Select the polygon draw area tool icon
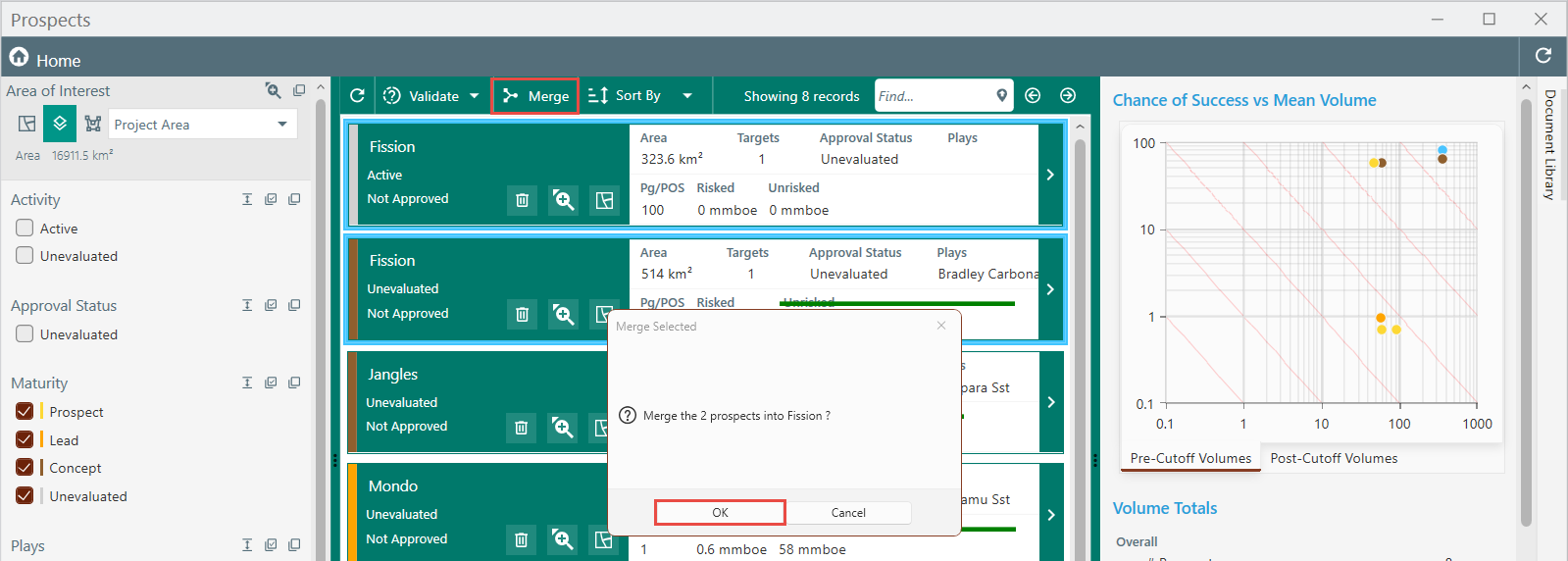Image resolution: width=1568 pixels, height=561 pixels. 93,124
